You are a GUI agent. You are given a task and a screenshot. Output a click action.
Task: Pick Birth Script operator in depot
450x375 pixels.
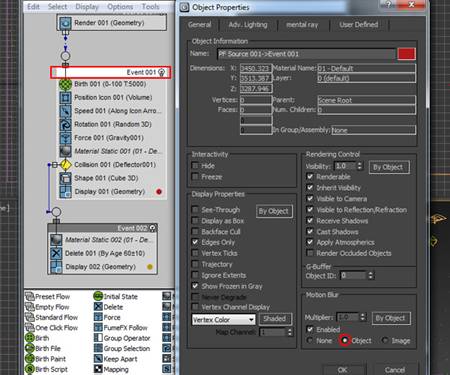coord(47,369)
